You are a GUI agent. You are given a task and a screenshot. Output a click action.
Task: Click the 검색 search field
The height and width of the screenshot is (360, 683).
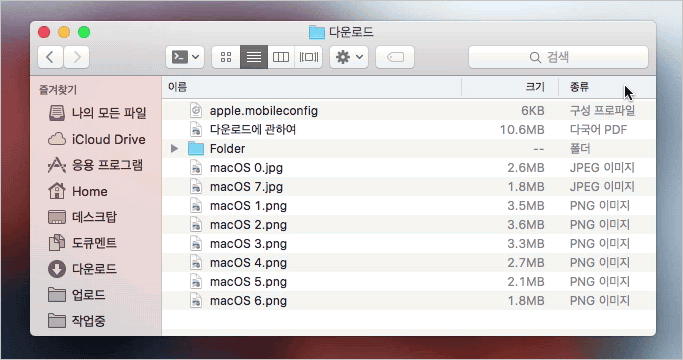tap(558, 57)
